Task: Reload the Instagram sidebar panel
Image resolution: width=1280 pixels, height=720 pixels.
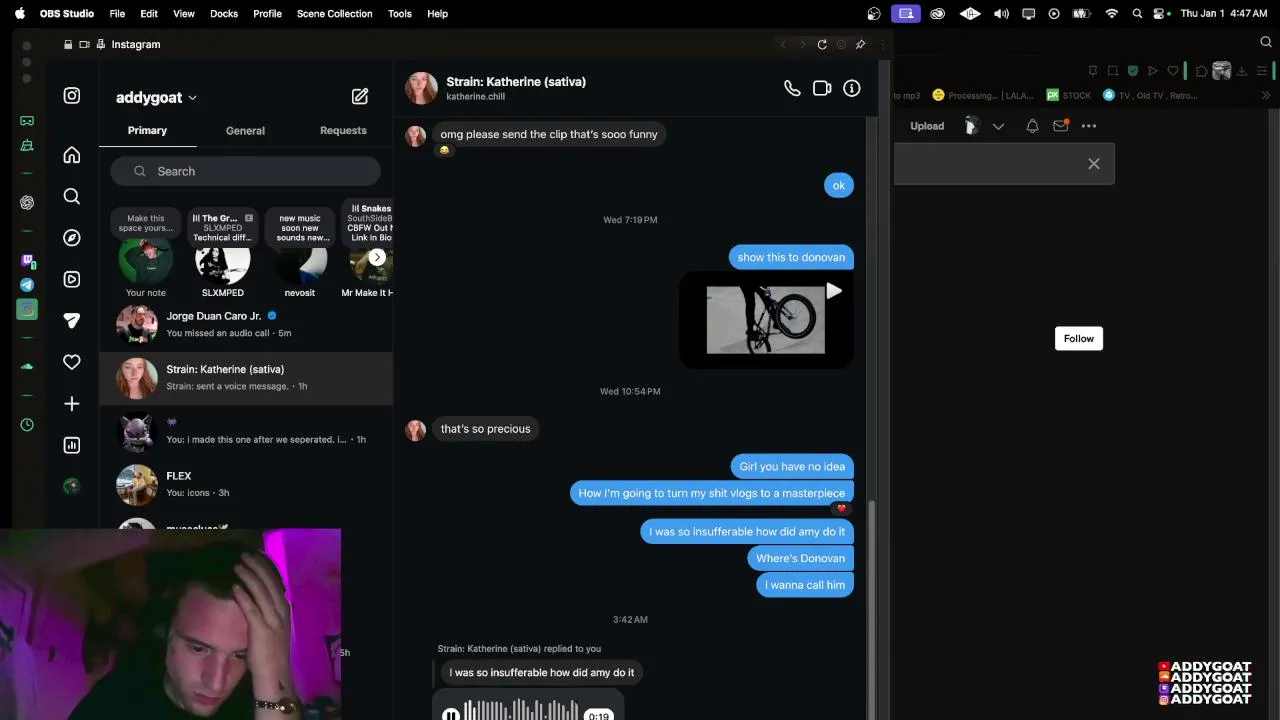Action: 822,44
